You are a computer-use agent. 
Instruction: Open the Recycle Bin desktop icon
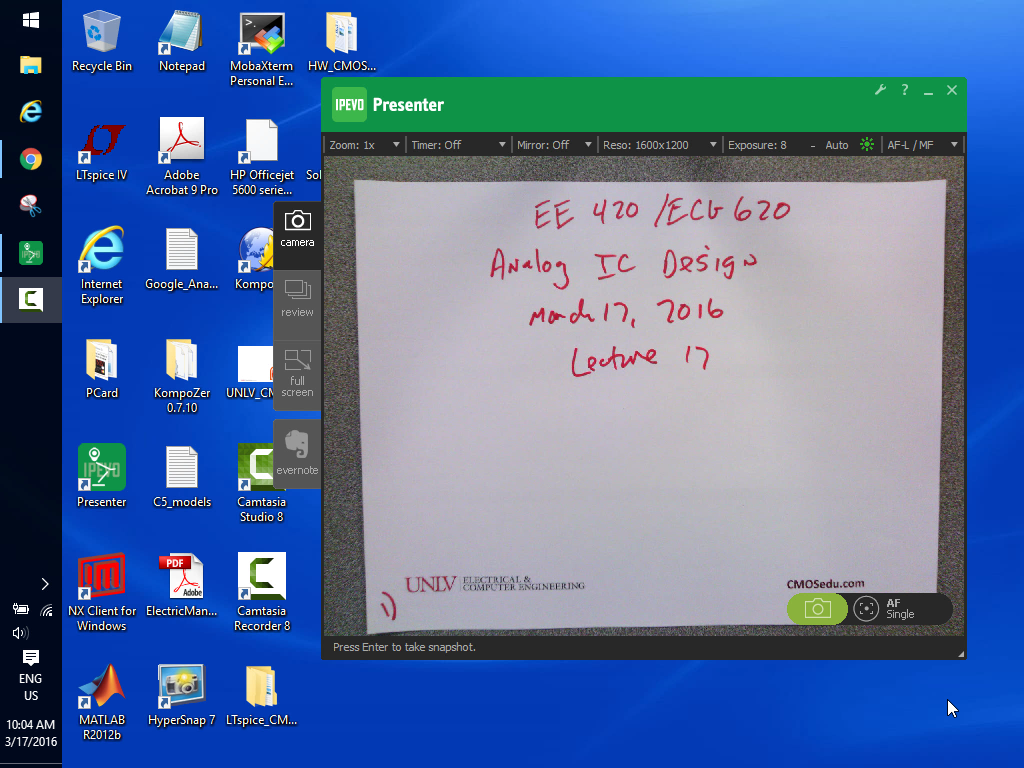click(x=102, y=41)
